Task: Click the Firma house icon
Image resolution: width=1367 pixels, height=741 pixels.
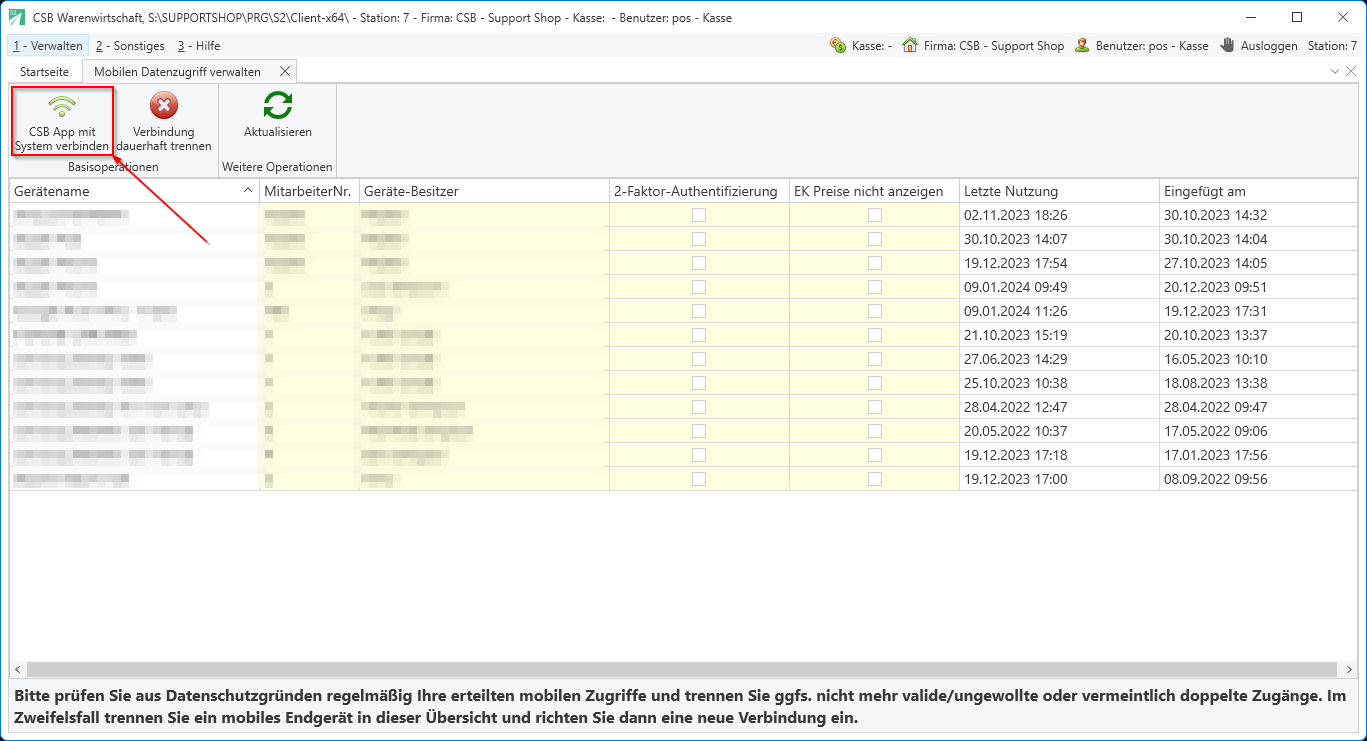Action: point(910,45)
